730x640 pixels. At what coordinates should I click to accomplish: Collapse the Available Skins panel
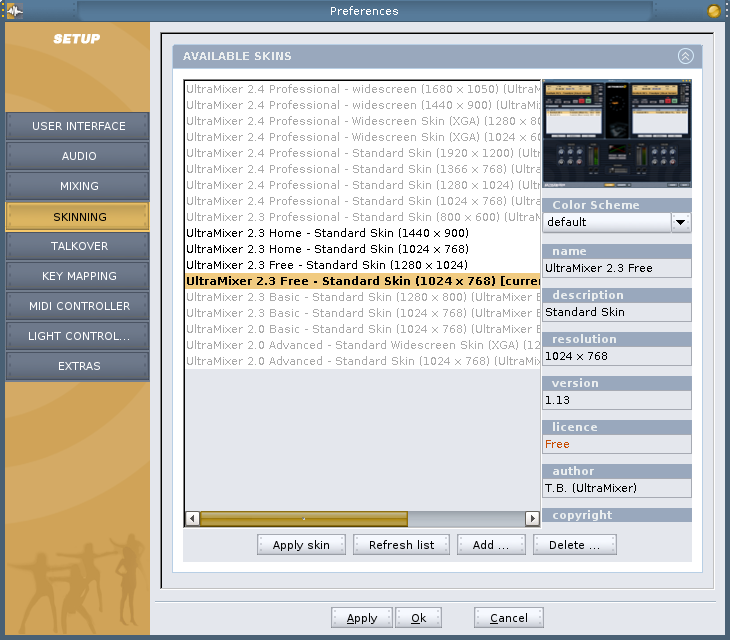point(685,56)
